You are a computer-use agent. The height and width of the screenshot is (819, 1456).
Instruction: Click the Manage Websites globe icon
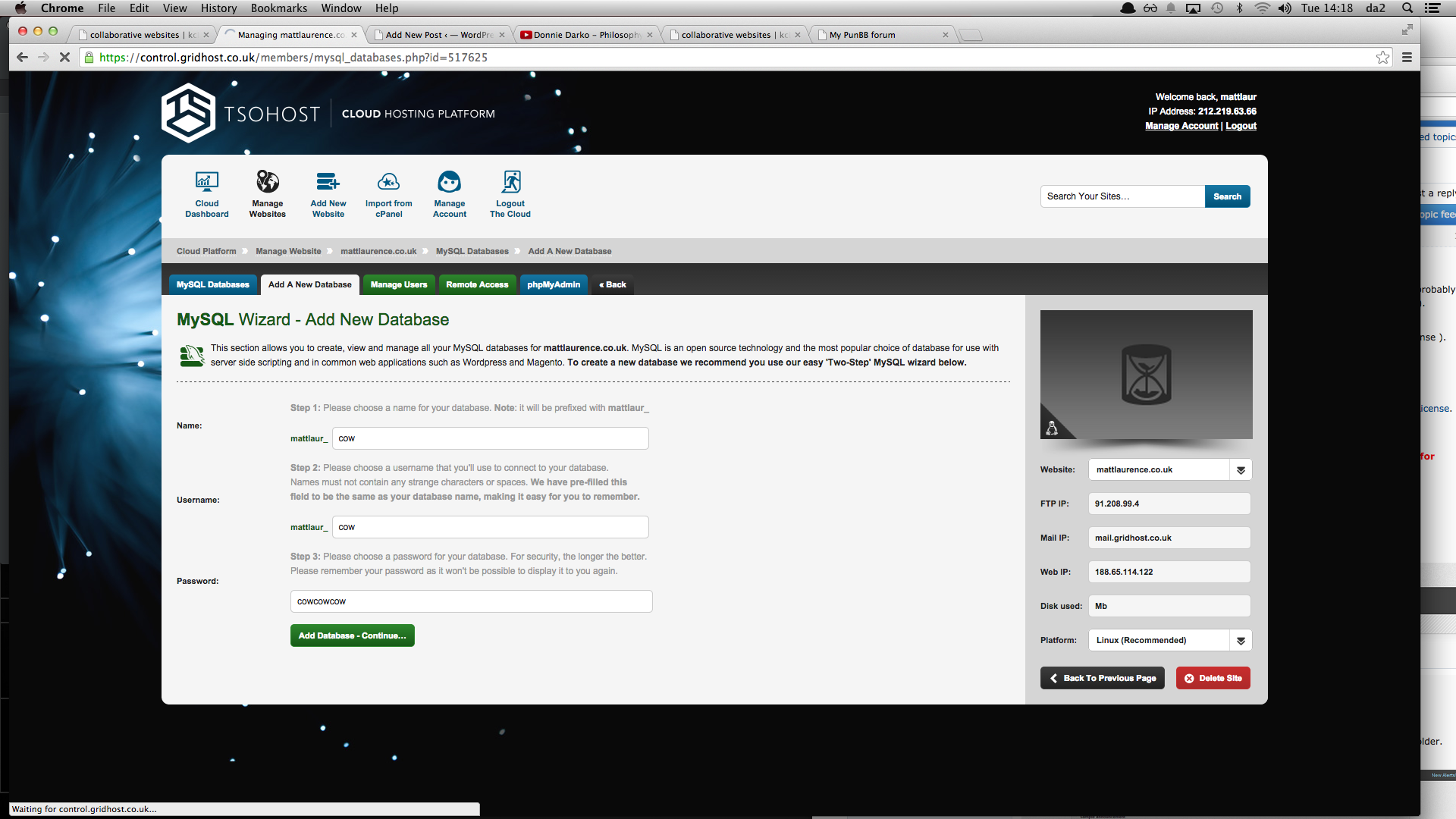point(267,183)
